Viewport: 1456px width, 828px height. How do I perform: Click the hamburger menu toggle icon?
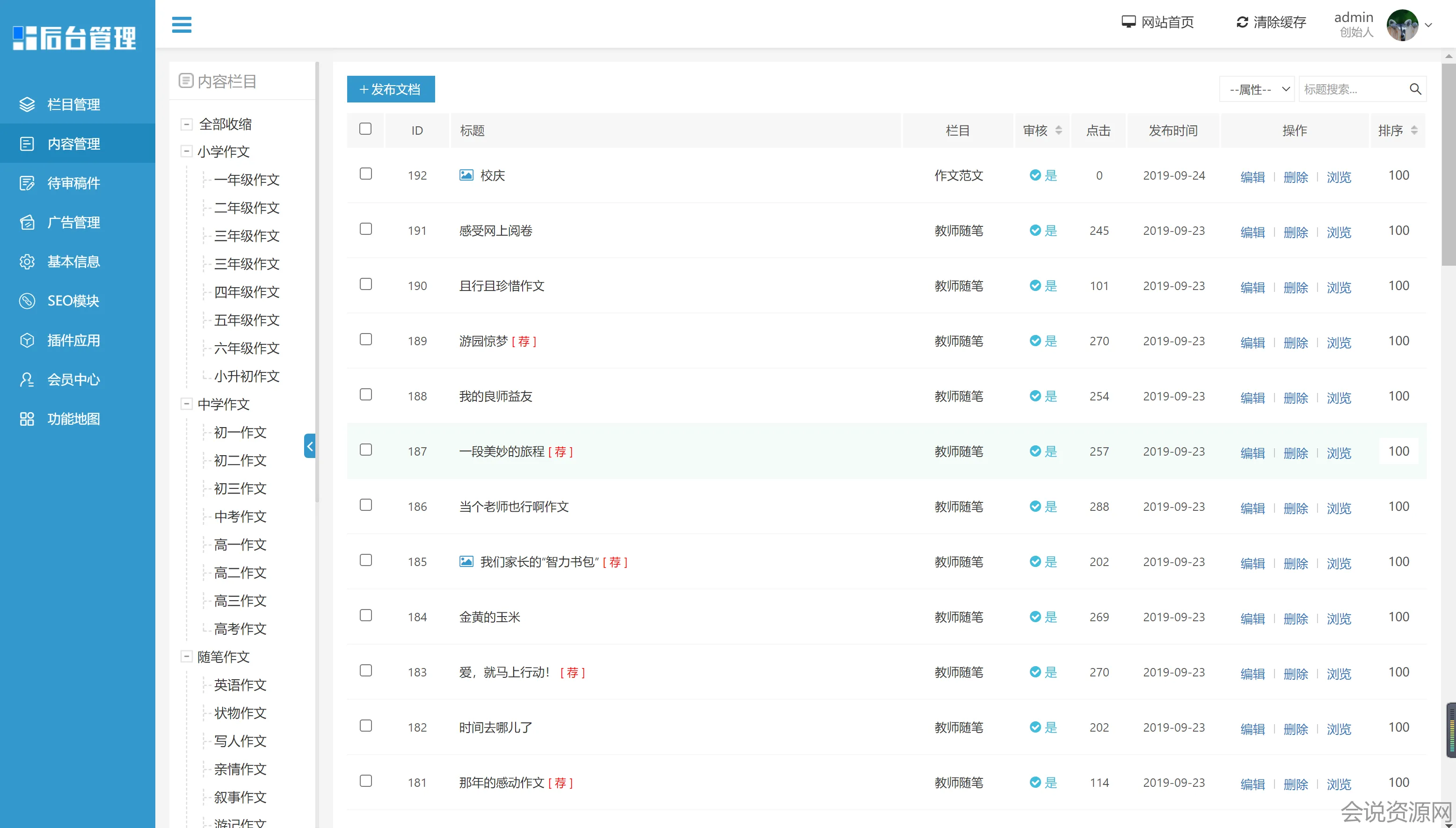[182, 24]
